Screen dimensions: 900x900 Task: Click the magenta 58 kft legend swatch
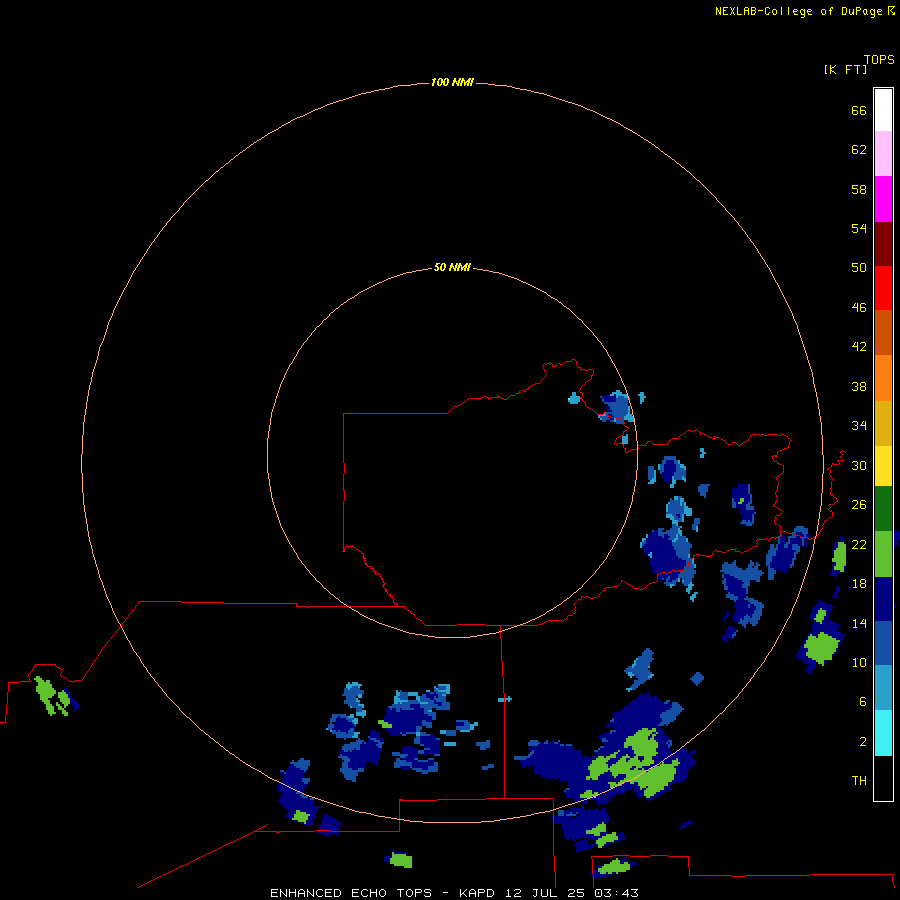pos(883,199)
